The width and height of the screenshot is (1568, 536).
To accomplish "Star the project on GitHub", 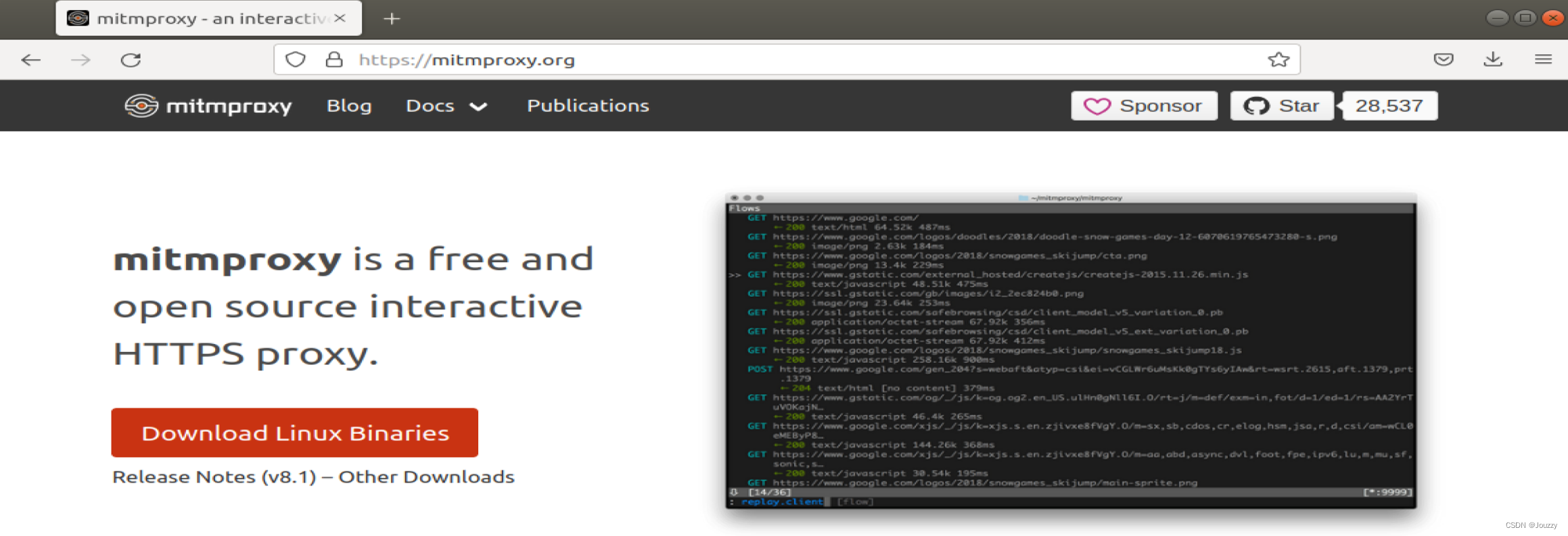I will pos(1282,105).
